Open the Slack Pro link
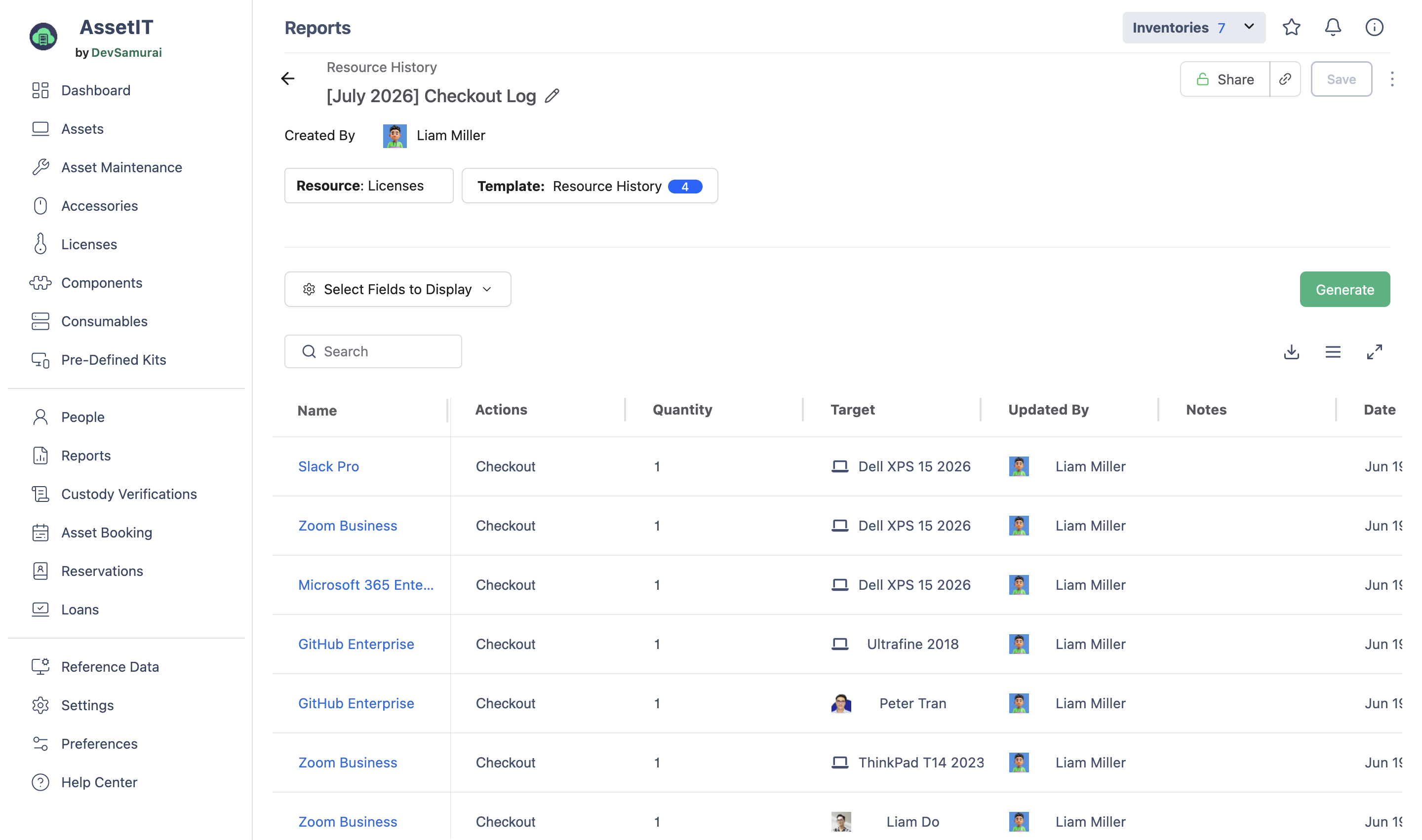The height and width of the screenshot is (840, 1422). click(328, 466)
